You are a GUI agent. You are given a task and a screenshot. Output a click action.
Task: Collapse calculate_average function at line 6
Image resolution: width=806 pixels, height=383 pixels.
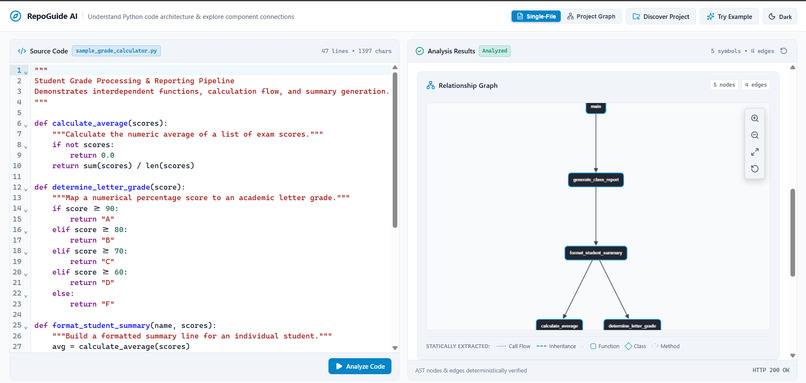pos(26,125)
